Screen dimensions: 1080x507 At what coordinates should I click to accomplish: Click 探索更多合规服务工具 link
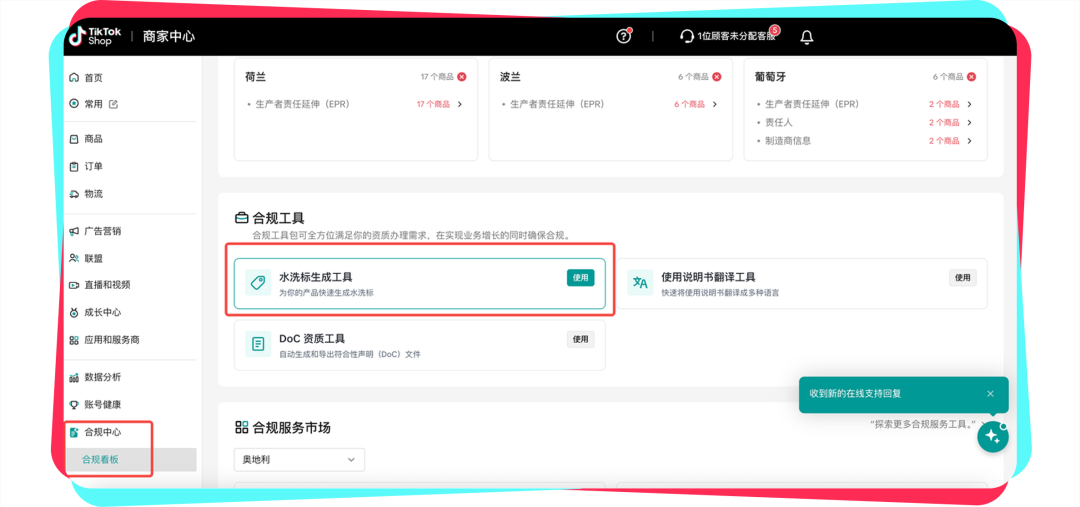(x=924, y=425)
